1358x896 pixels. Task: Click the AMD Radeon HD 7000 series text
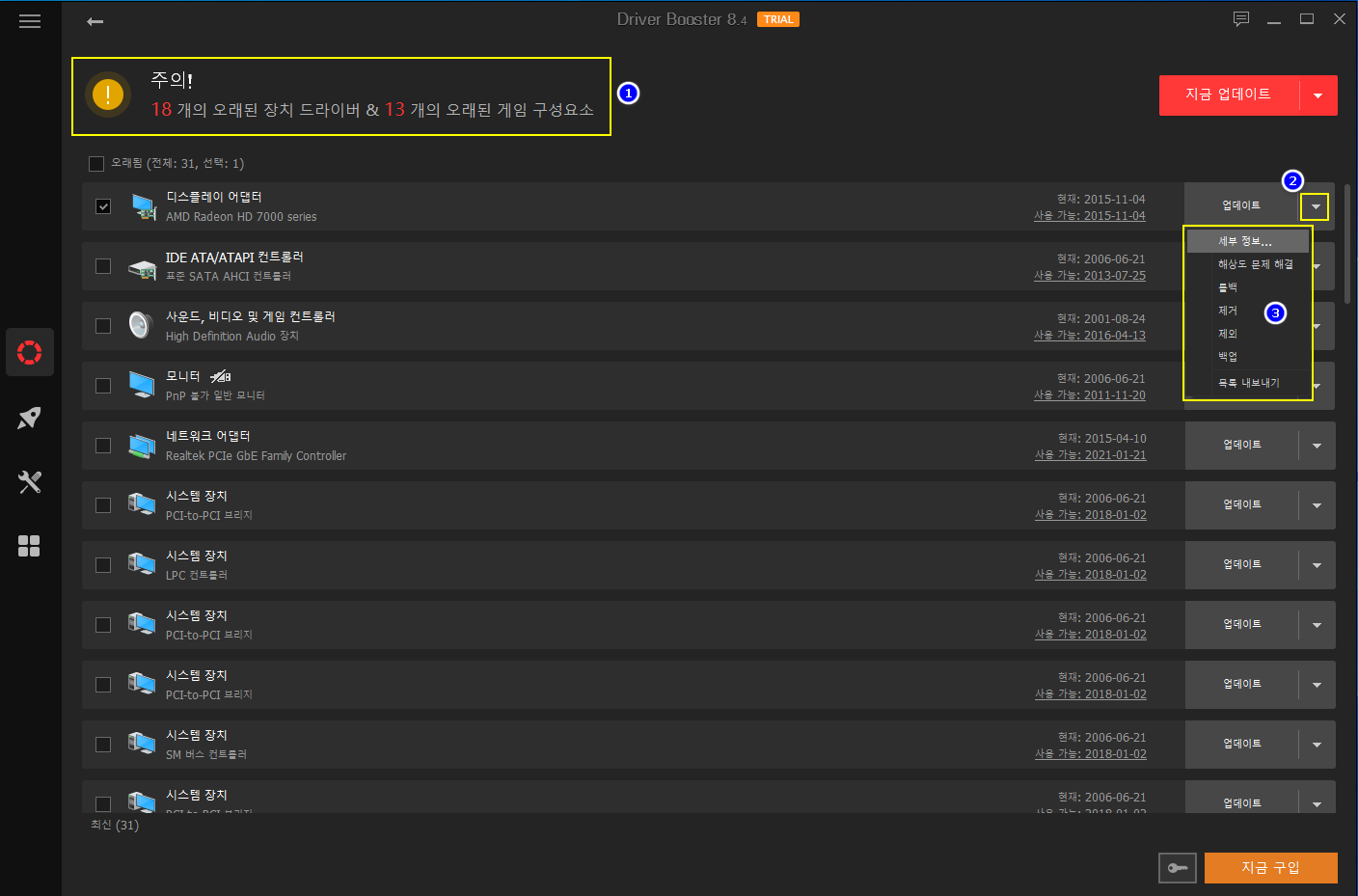click(241, 217)
